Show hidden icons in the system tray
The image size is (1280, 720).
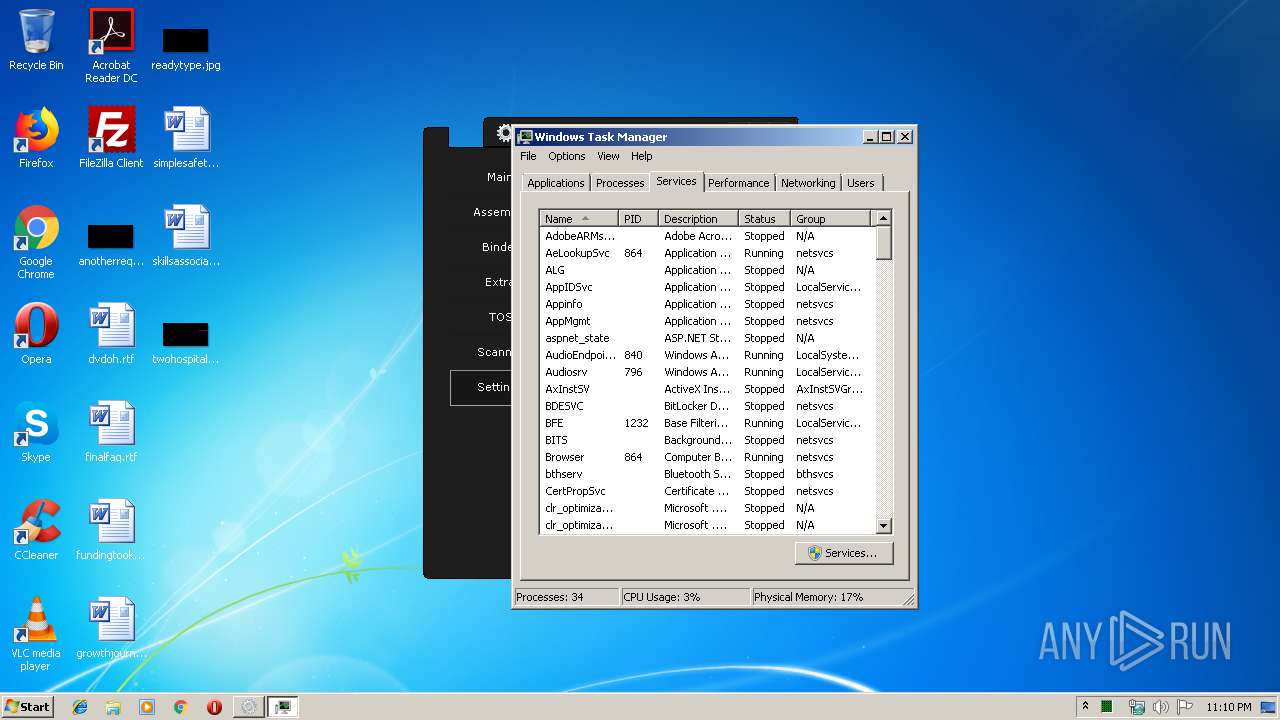(x=1085, y=707)
